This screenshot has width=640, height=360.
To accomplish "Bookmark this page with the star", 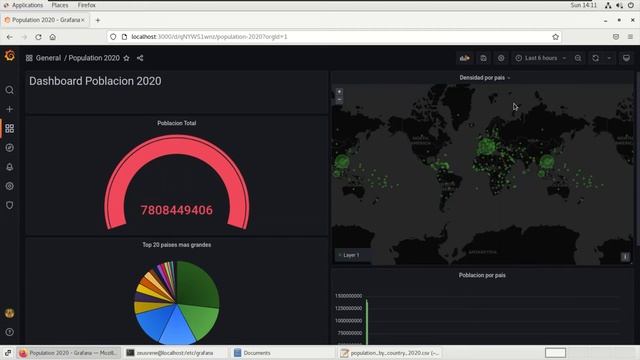I will point(556,37).
